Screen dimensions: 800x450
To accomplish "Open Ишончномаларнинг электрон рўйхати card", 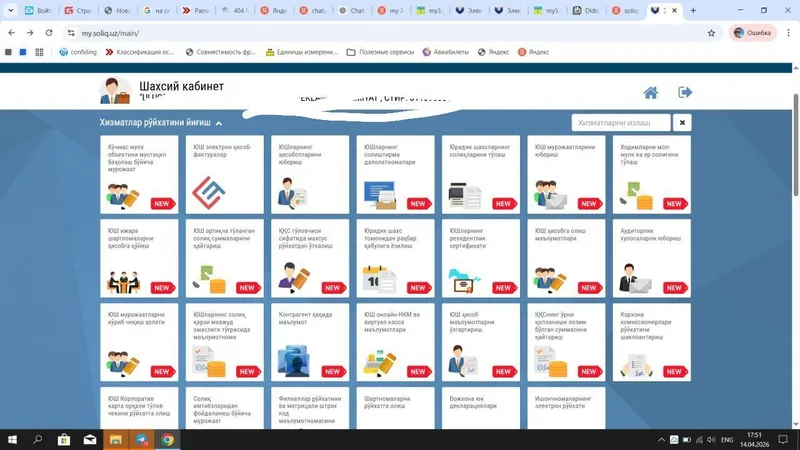I will point(566,408).
